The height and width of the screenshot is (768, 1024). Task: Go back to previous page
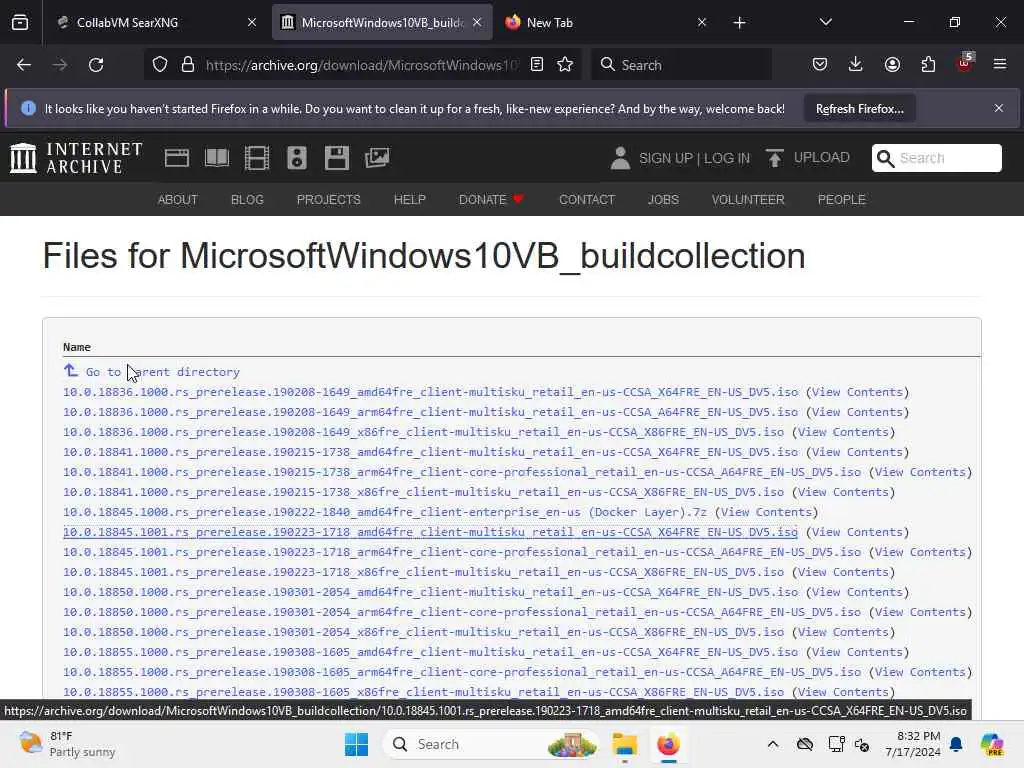[24, 65]
